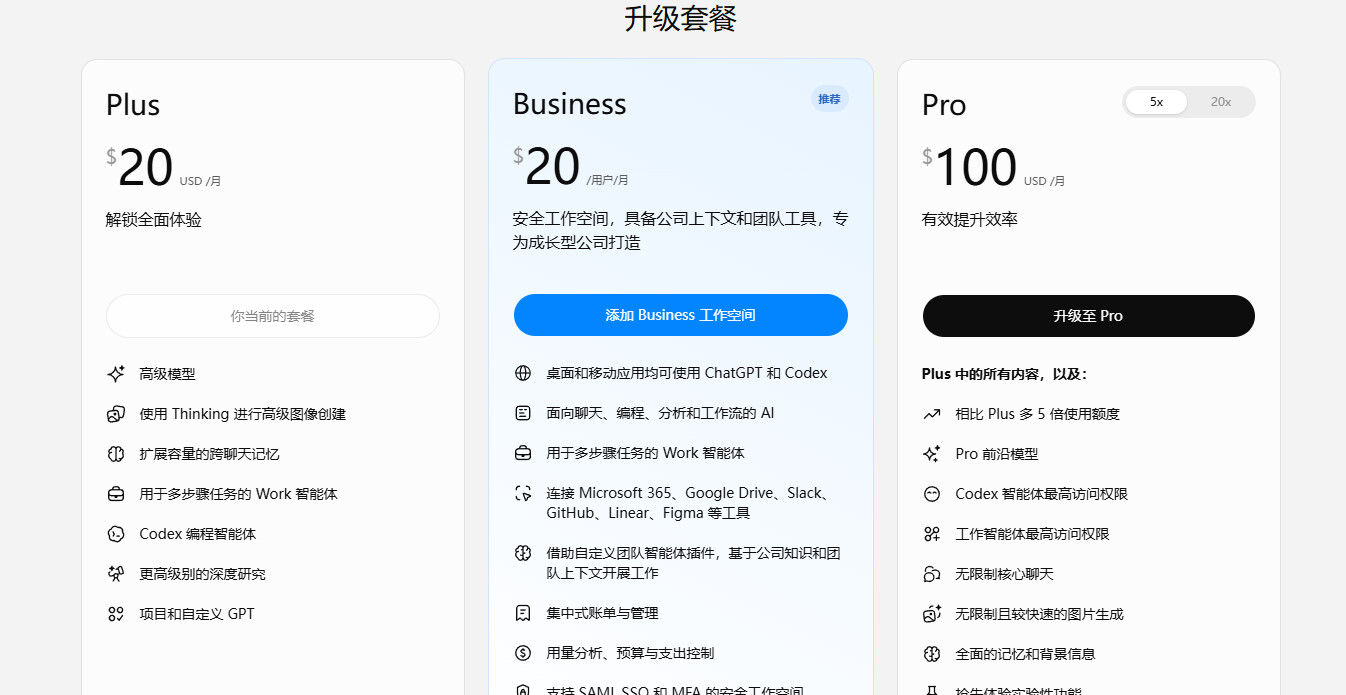This screenshot has height=695, width=1346.
Task: Click the 全面的记忆和背景信息 text
Action: 1026,654
